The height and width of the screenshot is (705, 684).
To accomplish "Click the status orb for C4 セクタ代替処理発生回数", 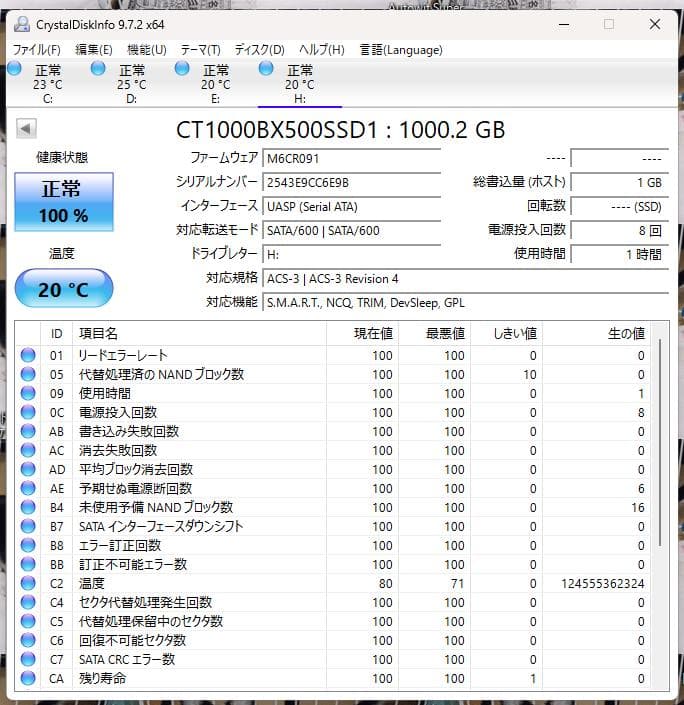I will coord(28,602).
